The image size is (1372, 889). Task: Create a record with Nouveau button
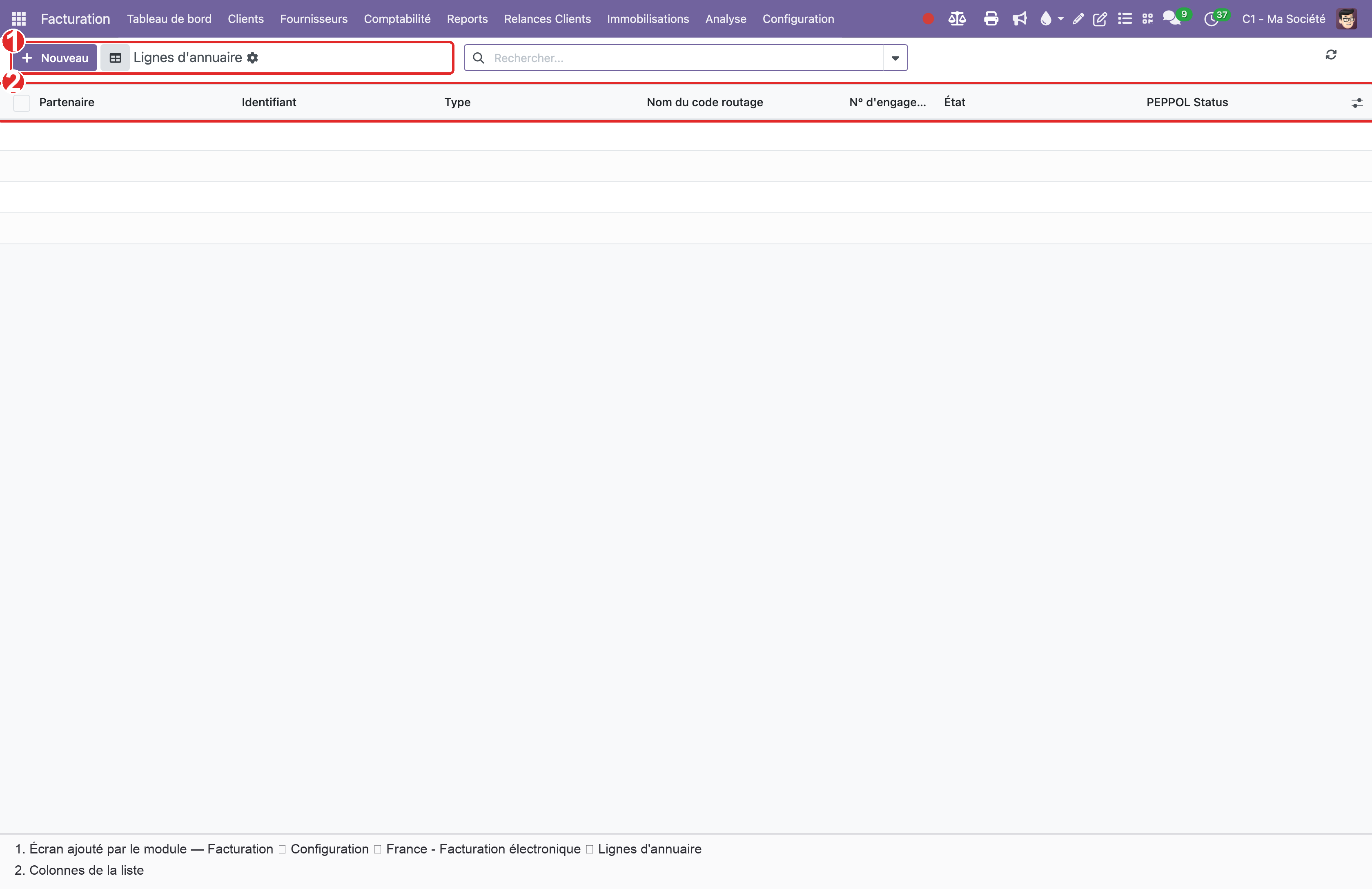(x=56, y=58)
